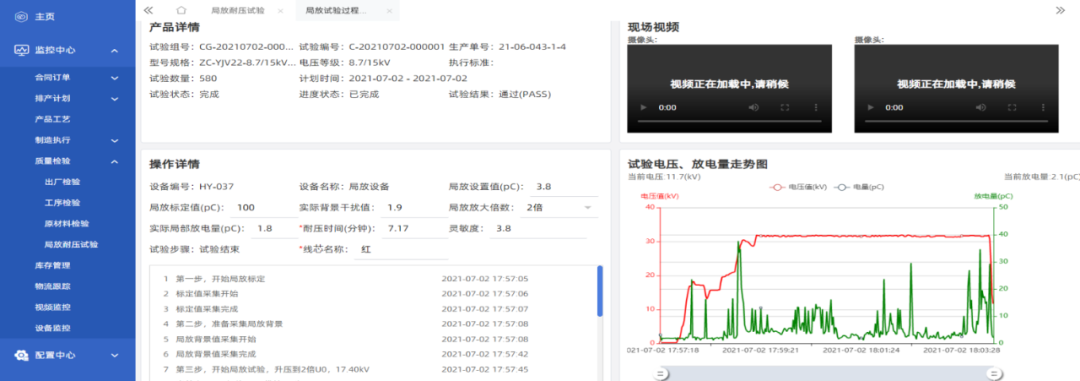This screenshot has height=381, width=1080.
Task: Click test result 通过(PASS) text
Action: click(525, 94)
